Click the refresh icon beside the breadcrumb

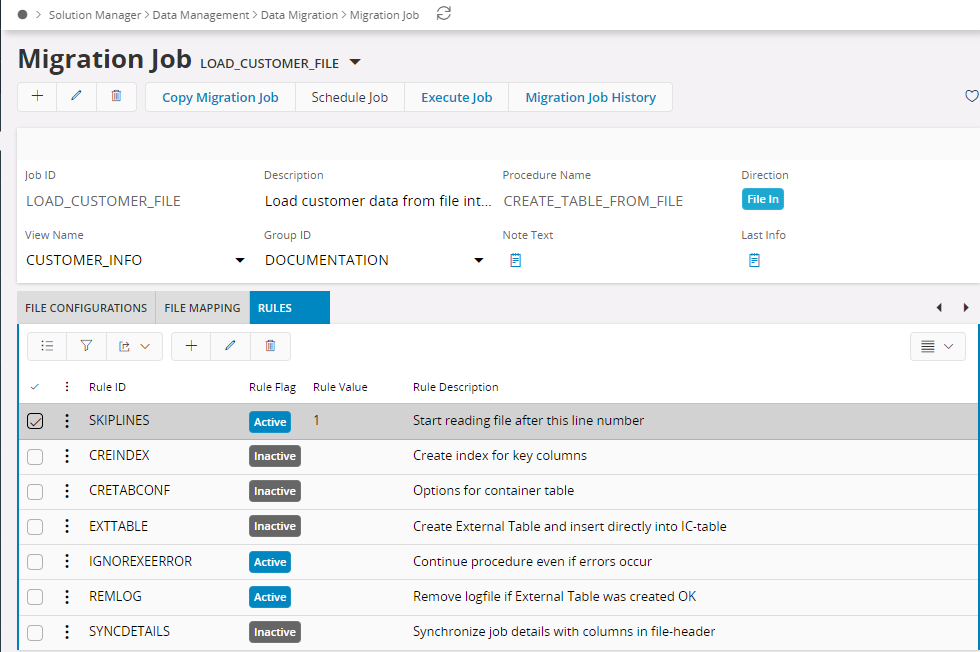[444, 14]
